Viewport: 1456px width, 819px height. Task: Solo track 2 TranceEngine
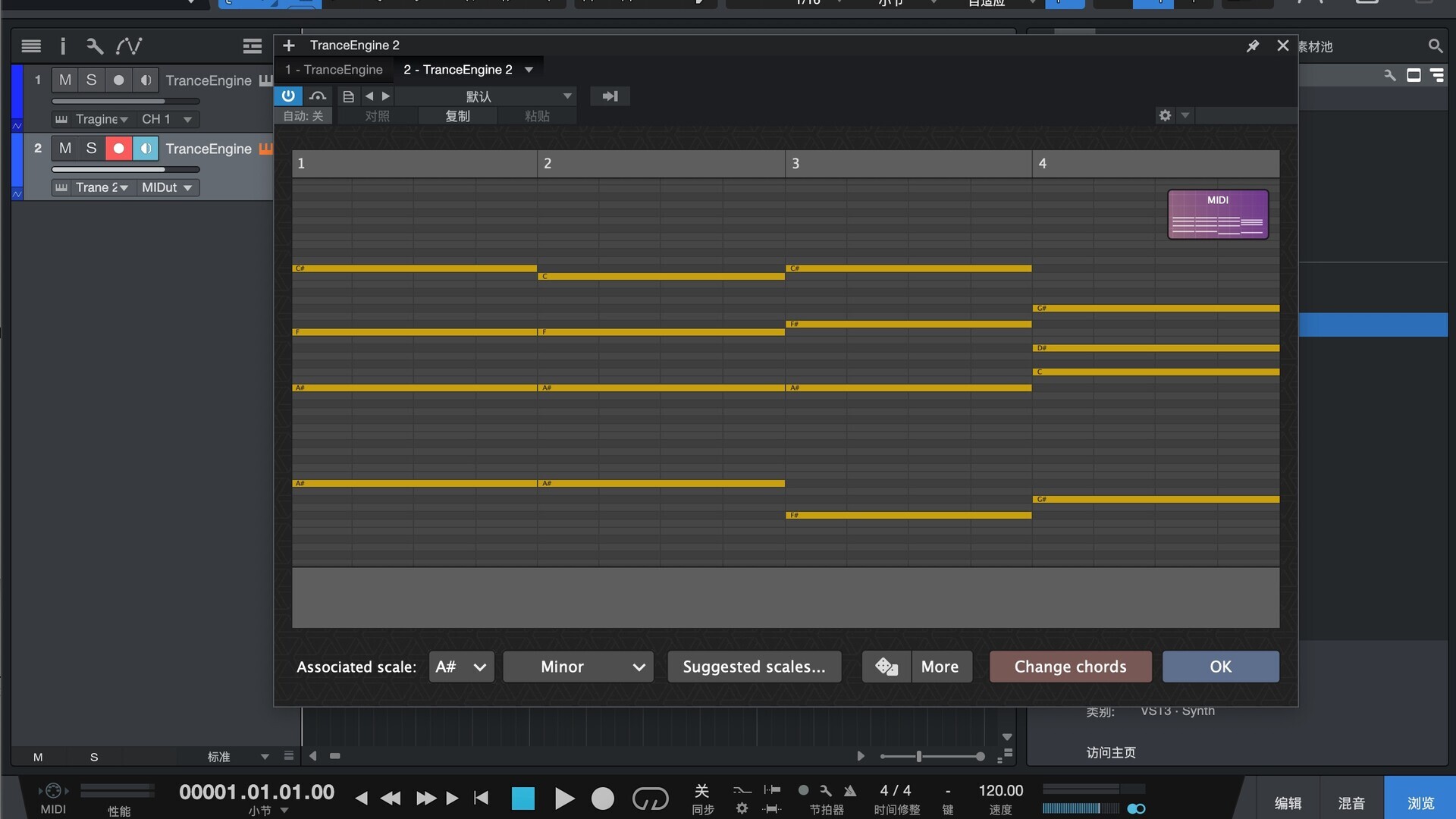pos(92,148)
